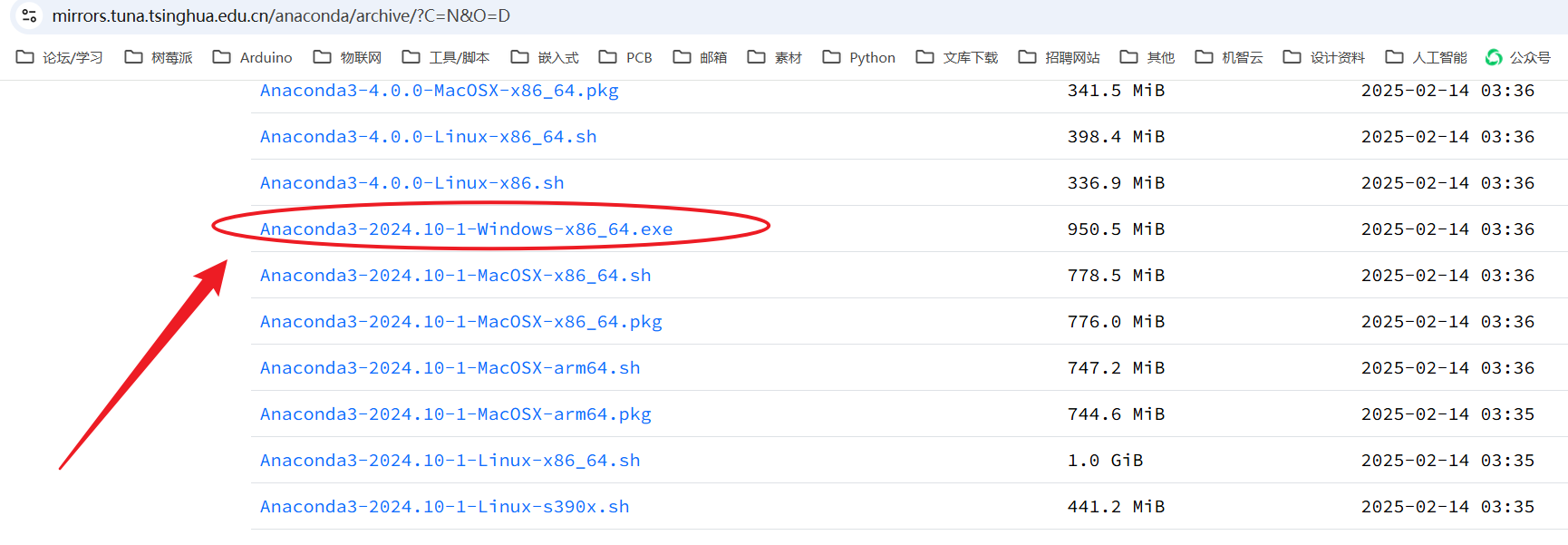Viewport: 1568px width, 545px height.
Task: Open the 树莓派 bookmark folder
Action: [x=159, y=57]
